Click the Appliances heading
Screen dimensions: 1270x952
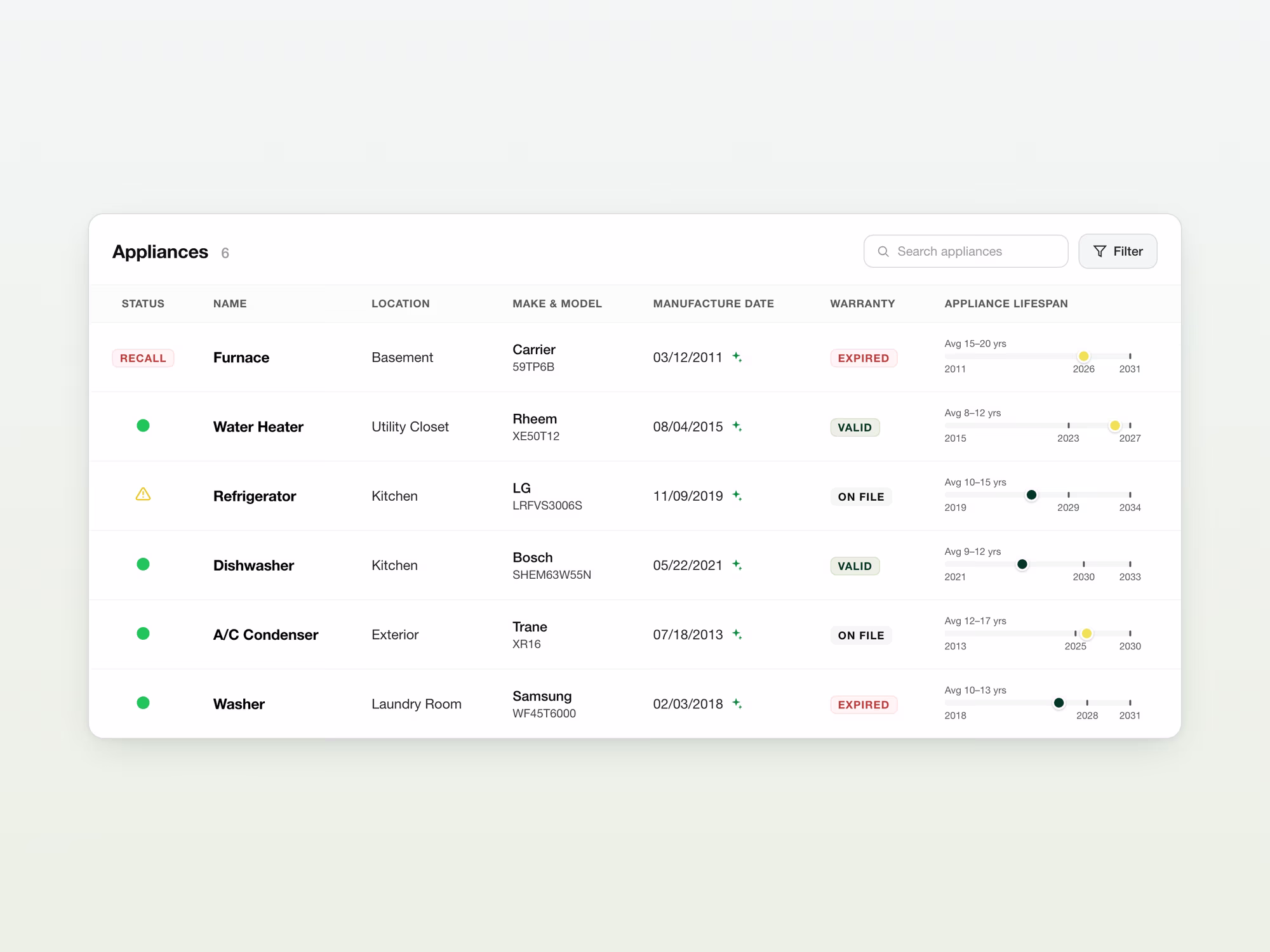click(160, 252)
